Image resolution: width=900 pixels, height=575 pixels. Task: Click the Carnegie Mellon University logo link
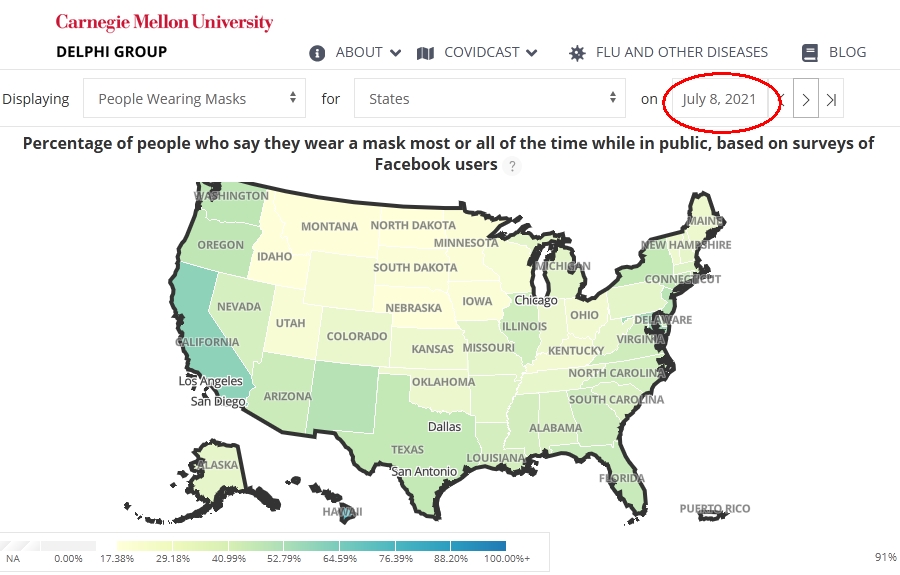coord(164,22)
